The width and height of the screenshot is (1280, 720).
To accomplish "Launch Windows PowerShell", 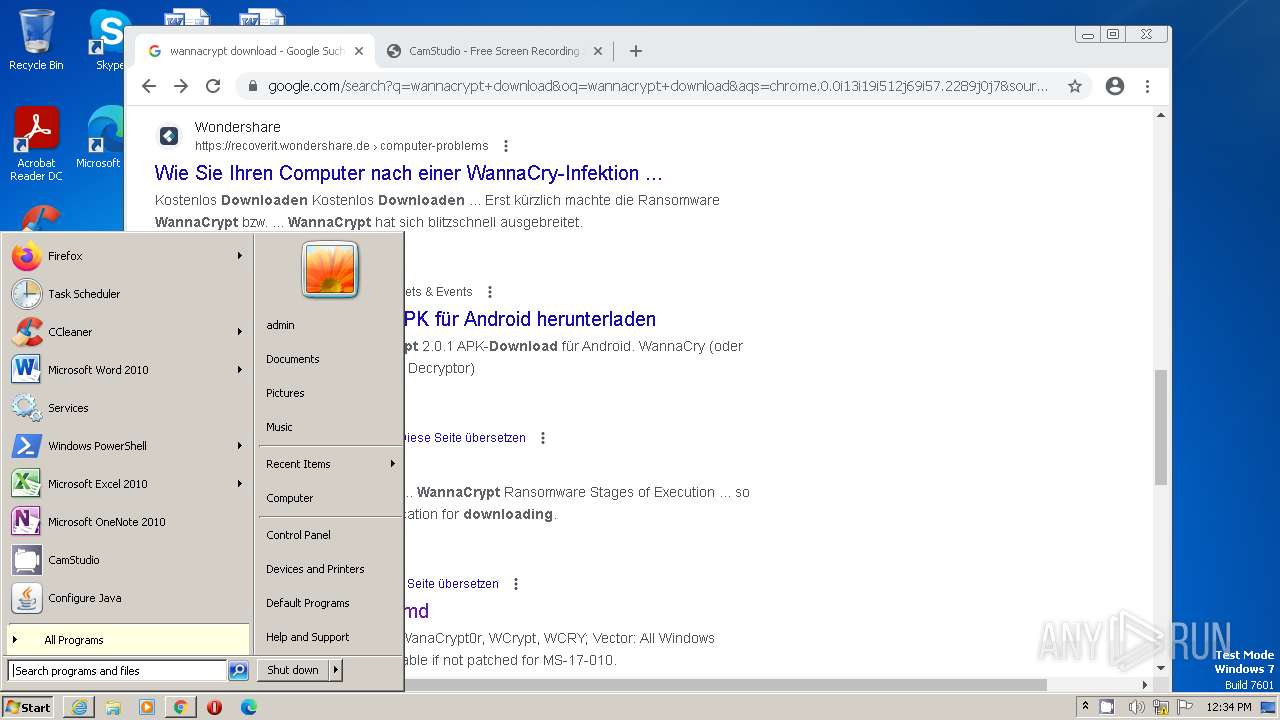I will [128, 446].
